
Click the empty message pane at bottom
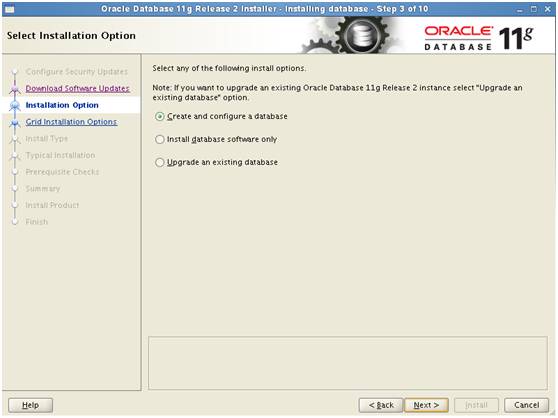point(348,363)
